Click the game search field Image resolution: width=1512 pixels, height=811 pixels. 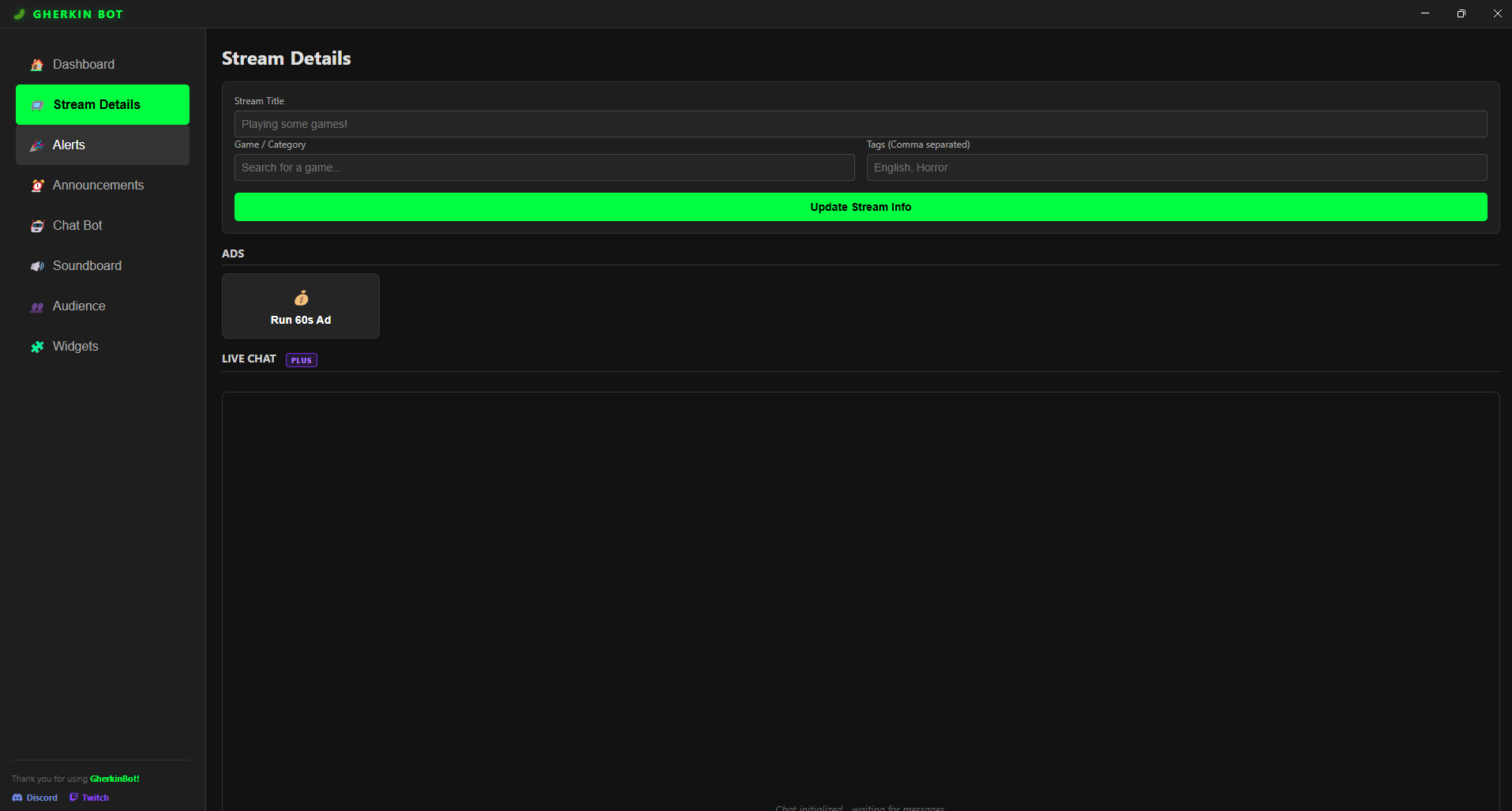(544, 167)
